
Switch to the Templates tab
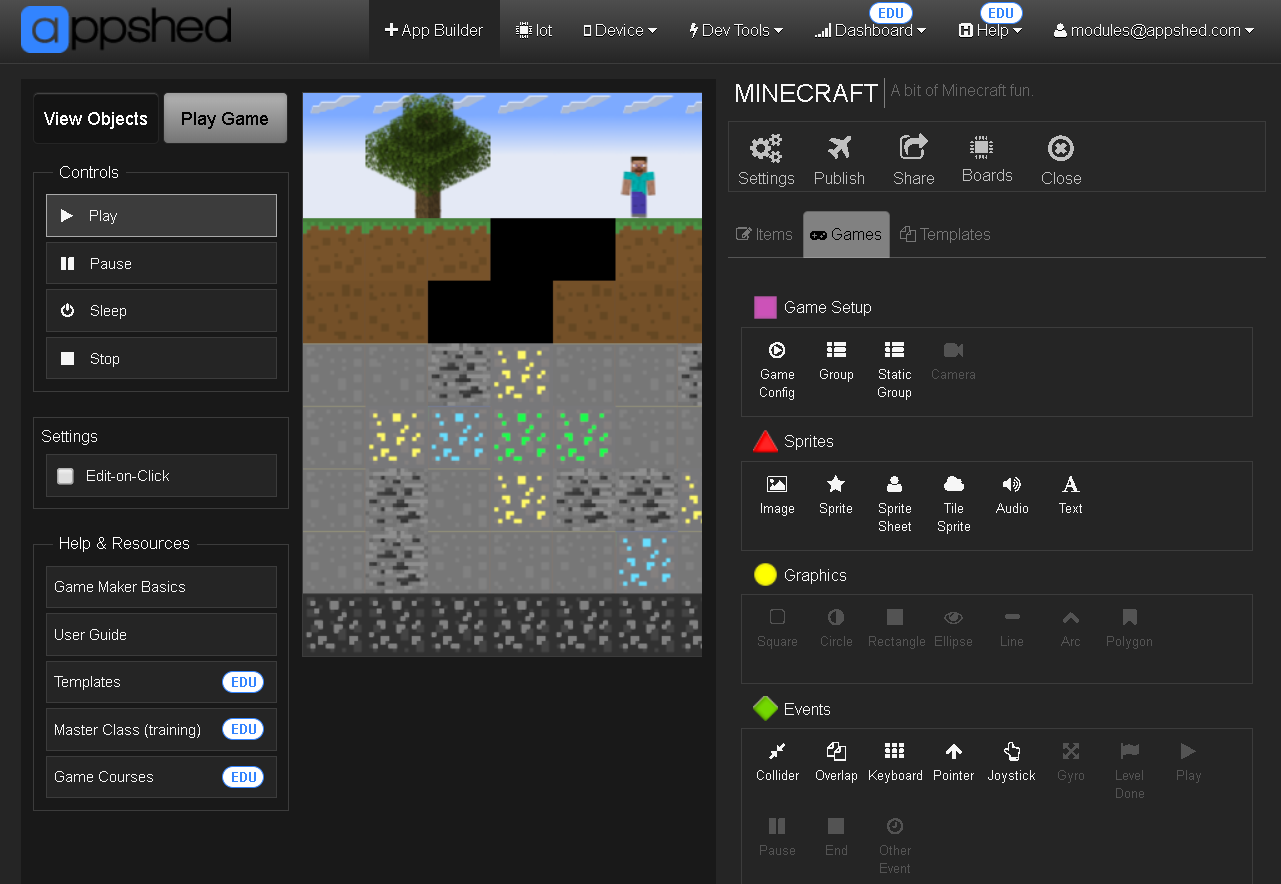point(945,234)
